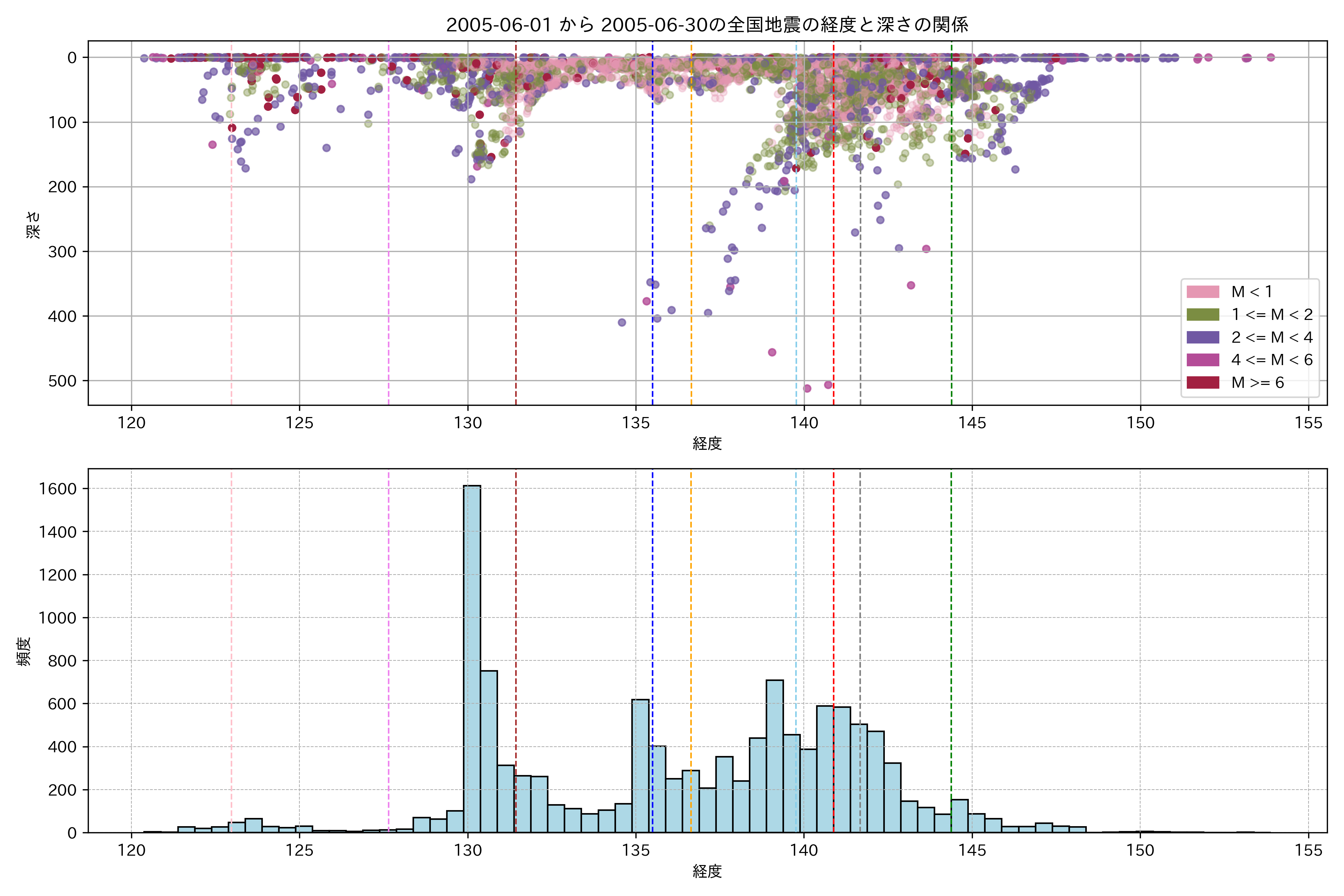This screenshot has height=896, width=1344.
Task: Click the purple 2 <= M < 4 swatch
Action: 1202,337
